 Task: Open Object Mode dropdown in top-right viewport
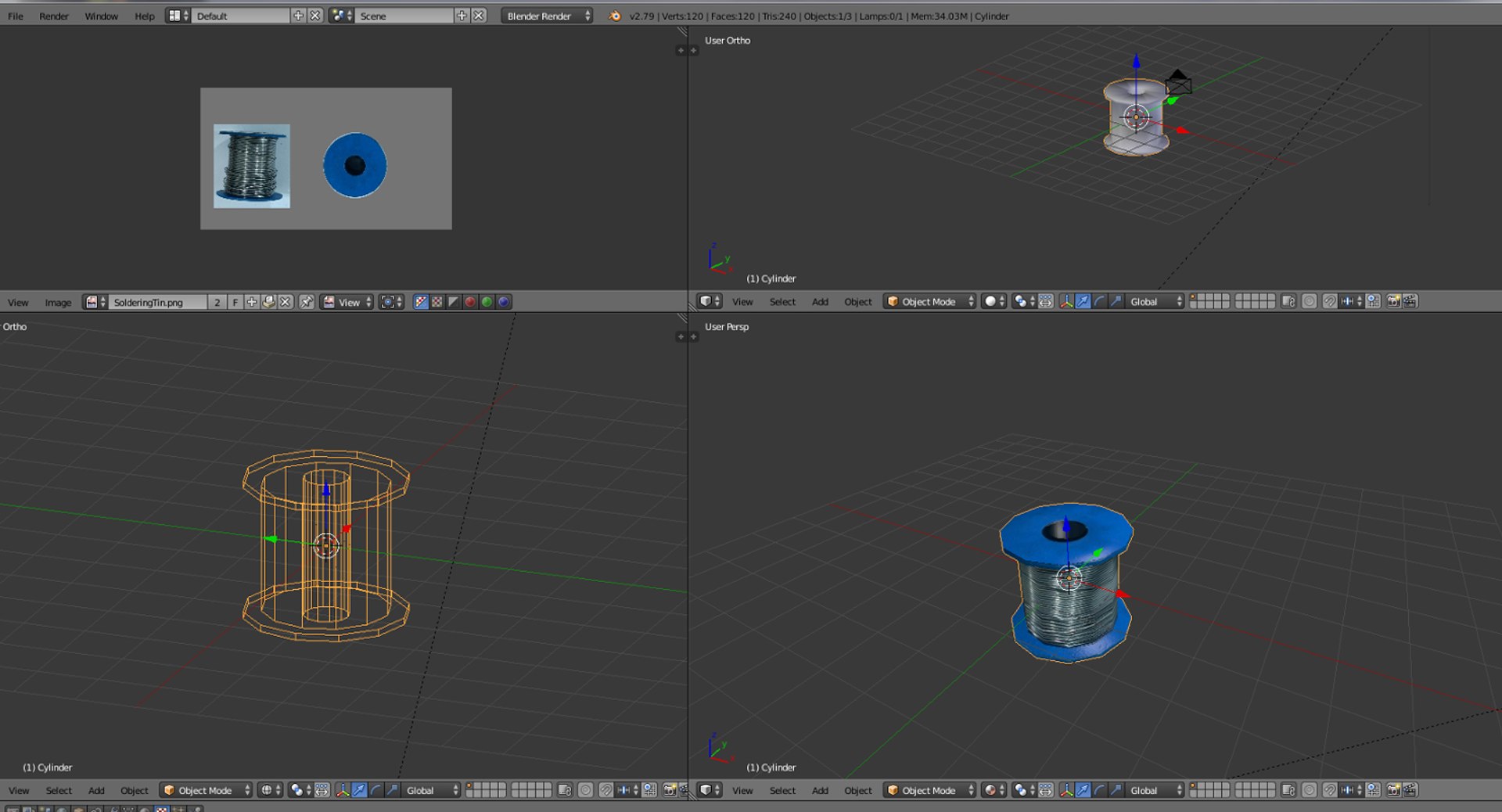point(930,301)
